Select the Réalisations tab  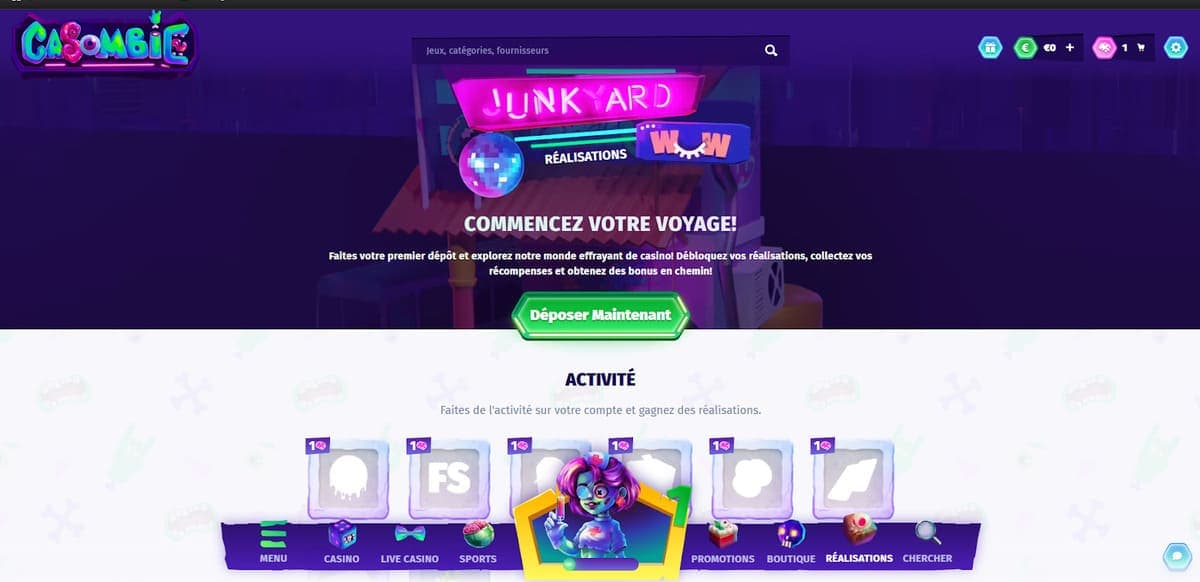pos(859,542)
